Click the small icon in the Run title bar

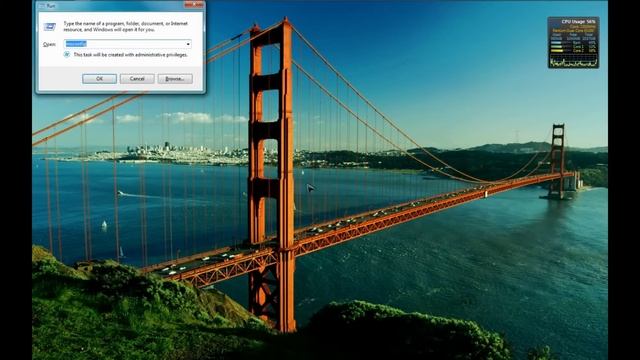(42, 6)
